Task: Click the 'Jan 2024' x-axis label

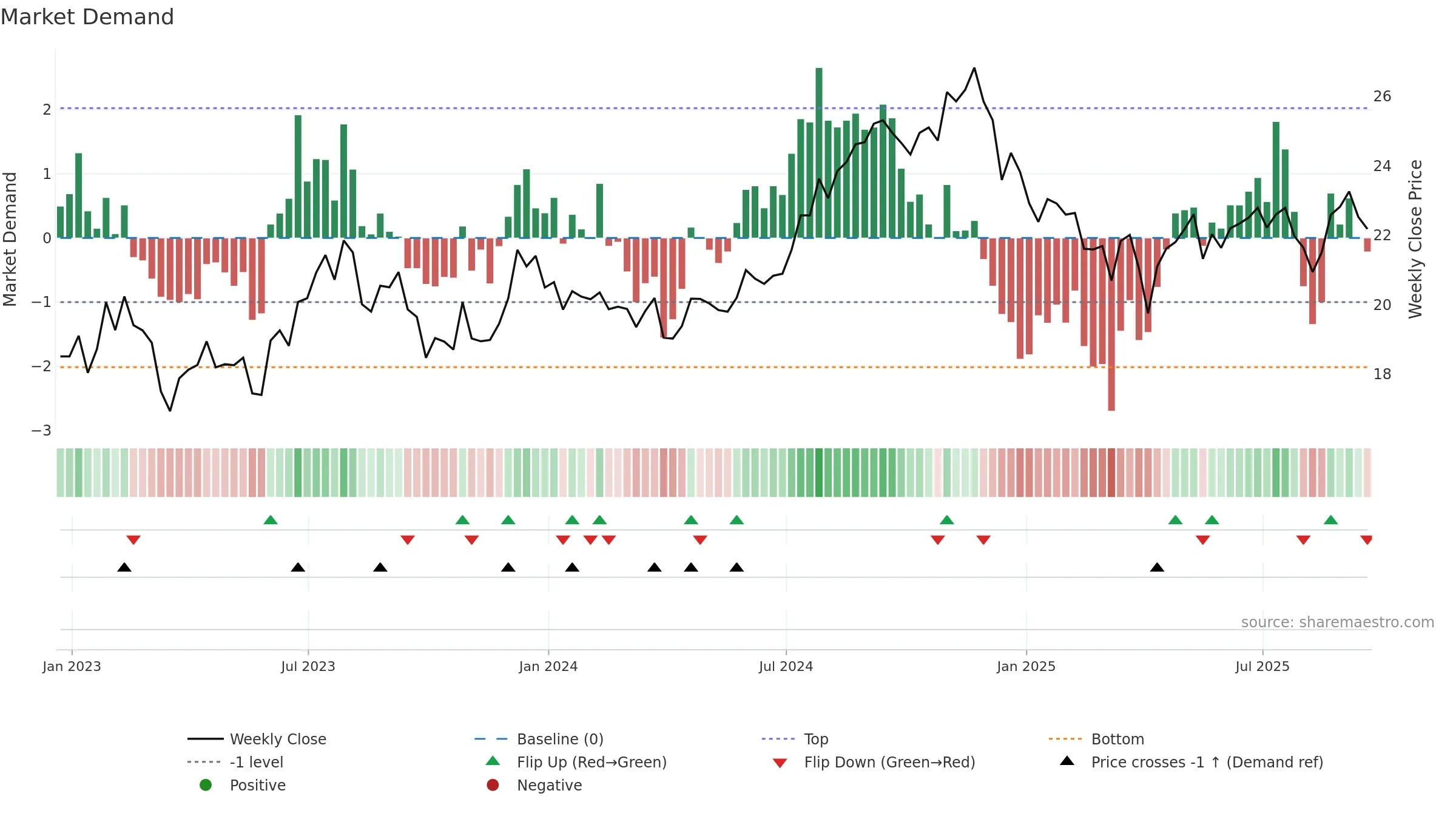Action: pos(548,666)
